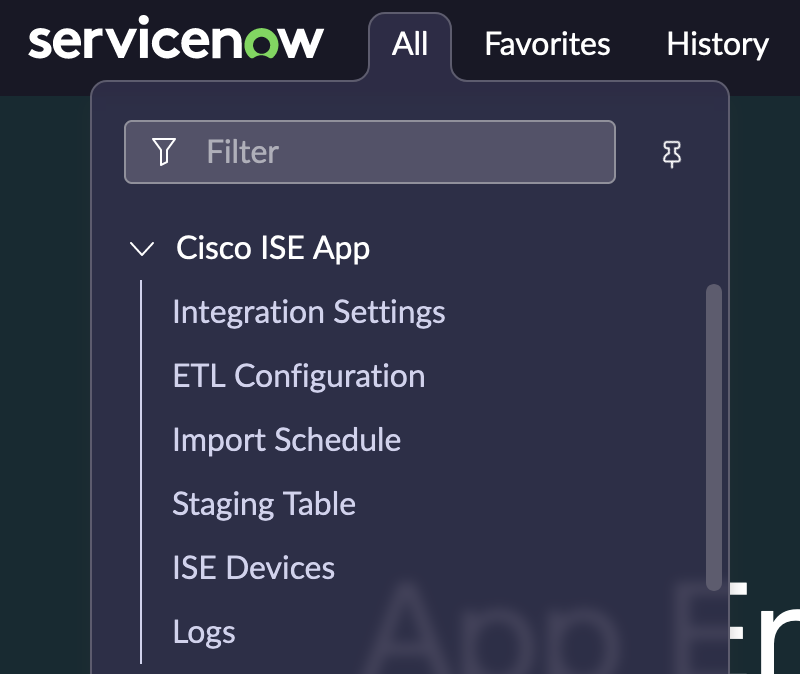Screen dimensions: 800x674
Task: Click the menu's vertical scrollbar
Action: click(x=714, y=437)
